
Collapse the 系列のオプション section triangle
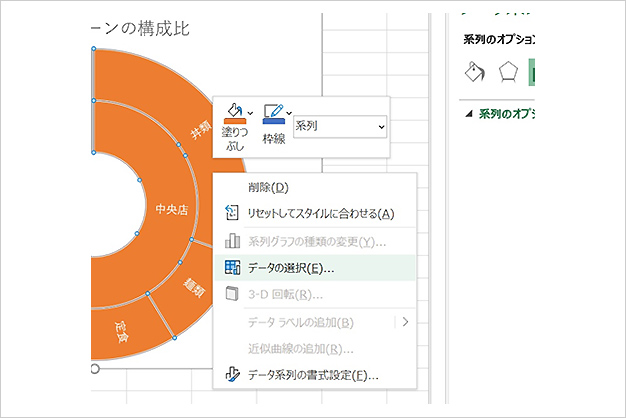(x=469, y=113)
